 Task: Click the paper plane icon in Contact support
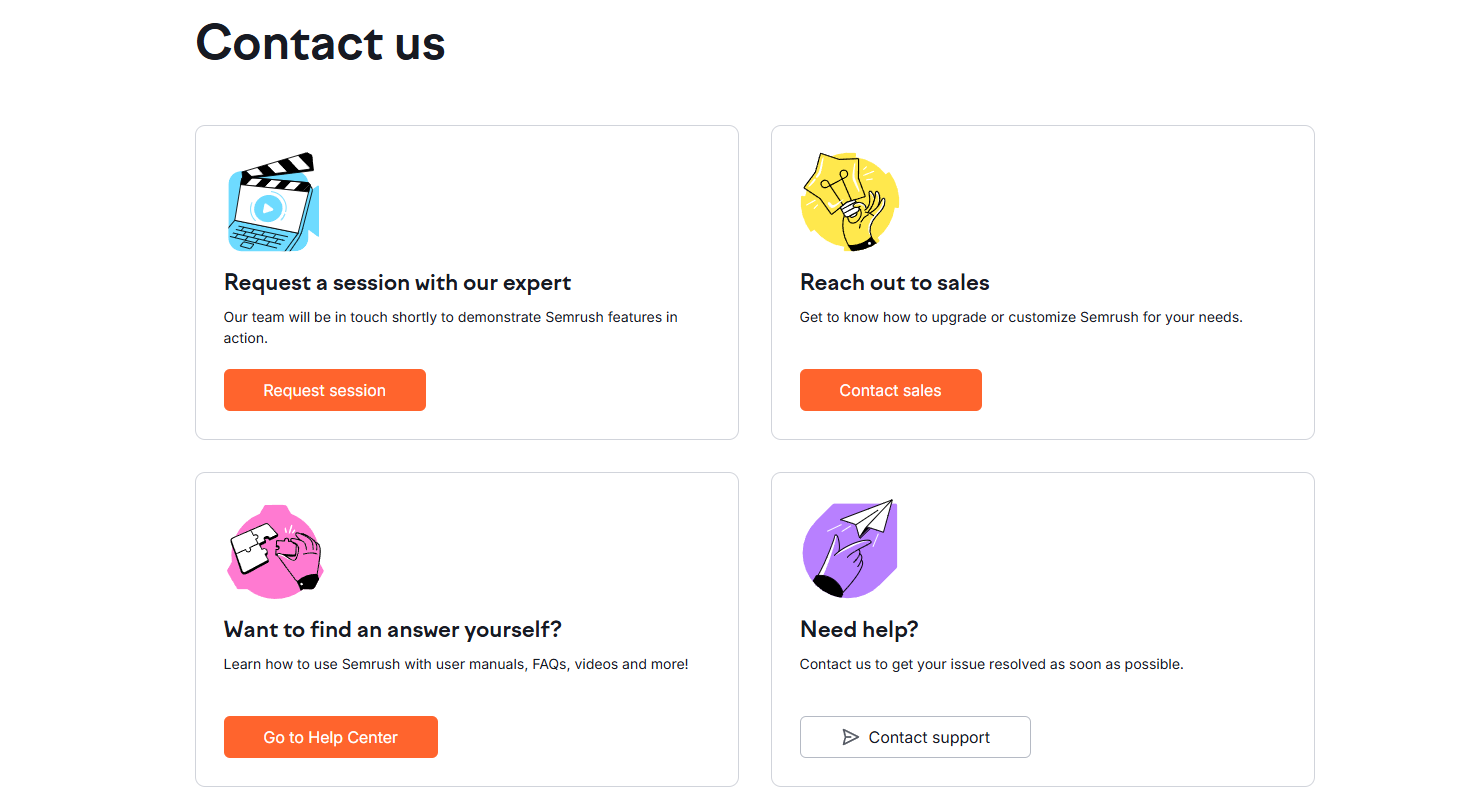(850, 737)
